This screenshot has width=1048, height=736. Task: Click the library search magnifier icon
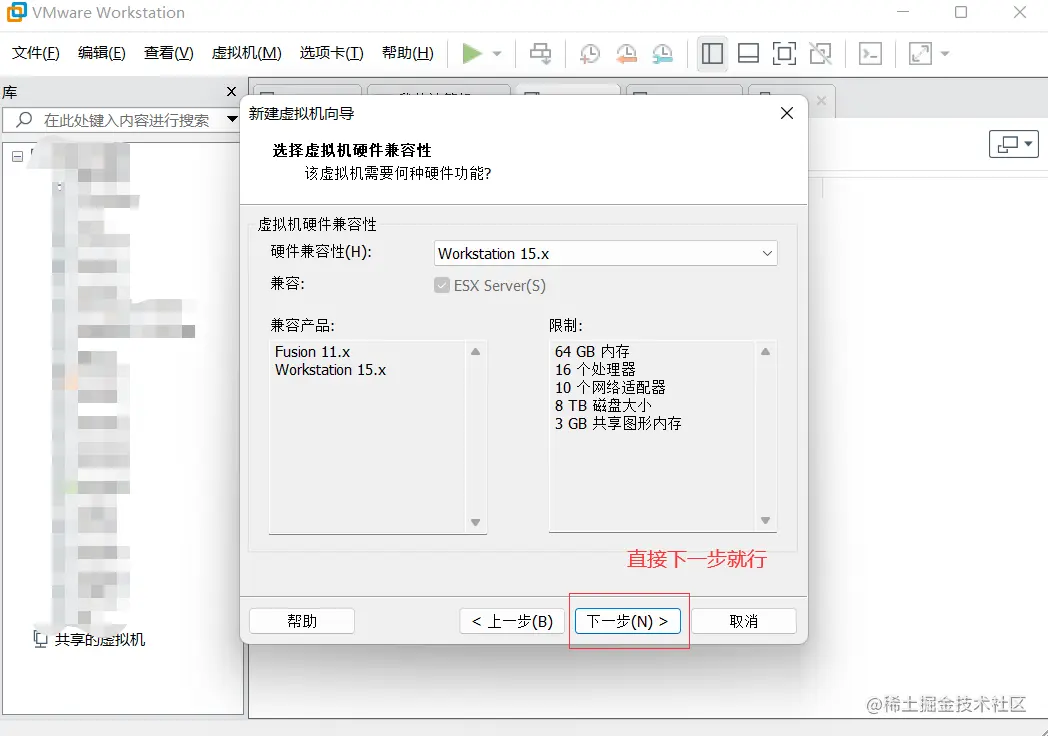tap(24, 120)
